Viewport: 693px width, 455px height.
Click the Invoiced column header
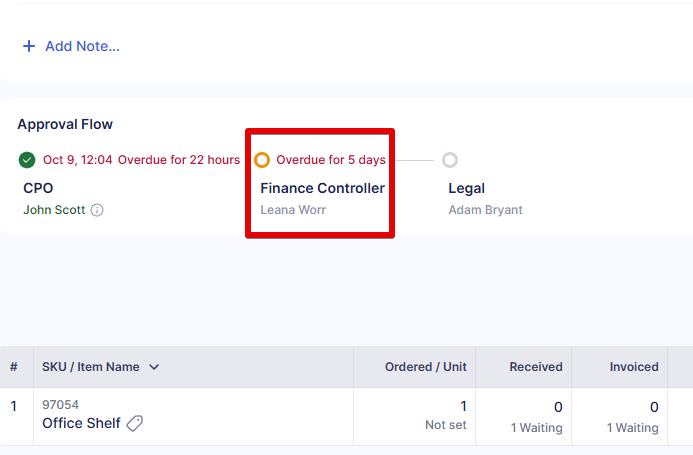pos(634,367)
